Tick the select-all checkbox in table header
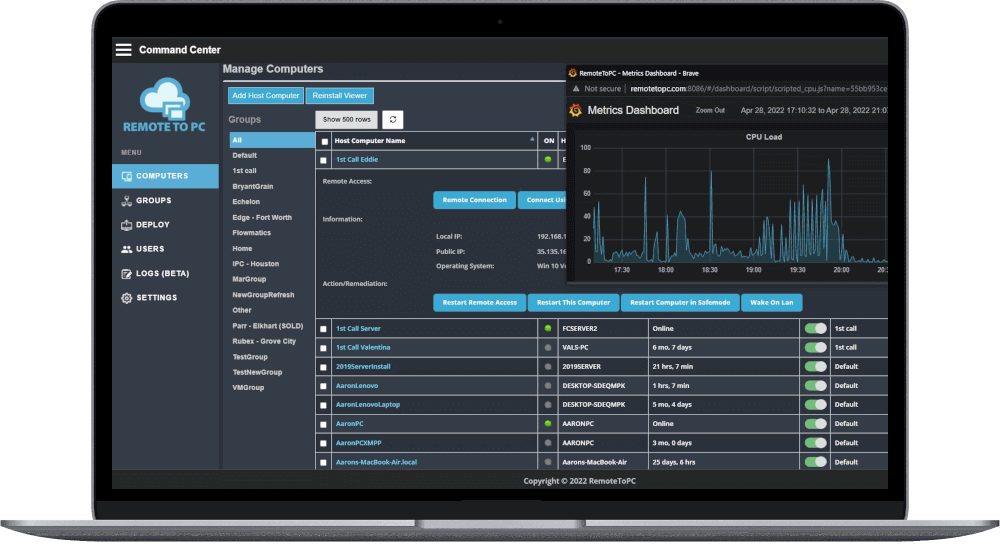1000x553 pixels. tap(325, 142)
